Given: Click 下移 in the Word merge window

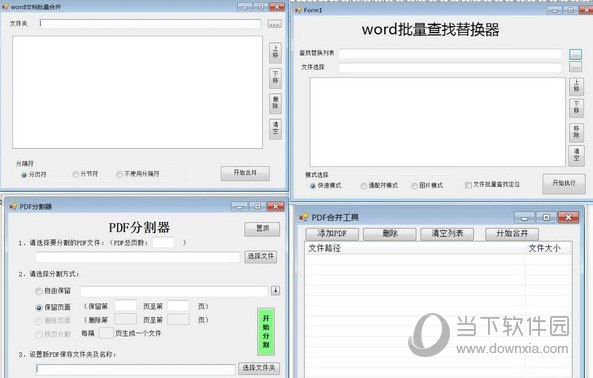Looking at the screenshot, I should tap(275, 78).
